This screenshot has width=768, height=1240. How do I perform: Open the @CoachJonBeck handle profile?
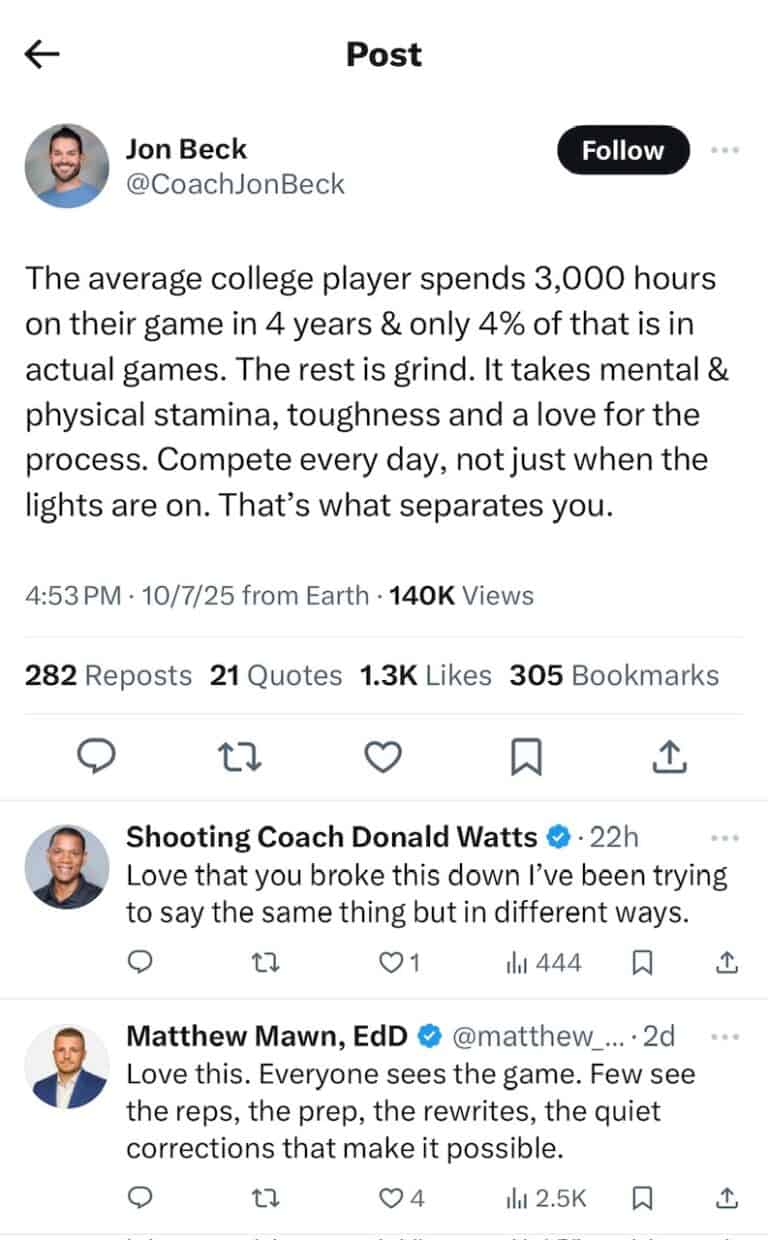click(x=235, y=184)
